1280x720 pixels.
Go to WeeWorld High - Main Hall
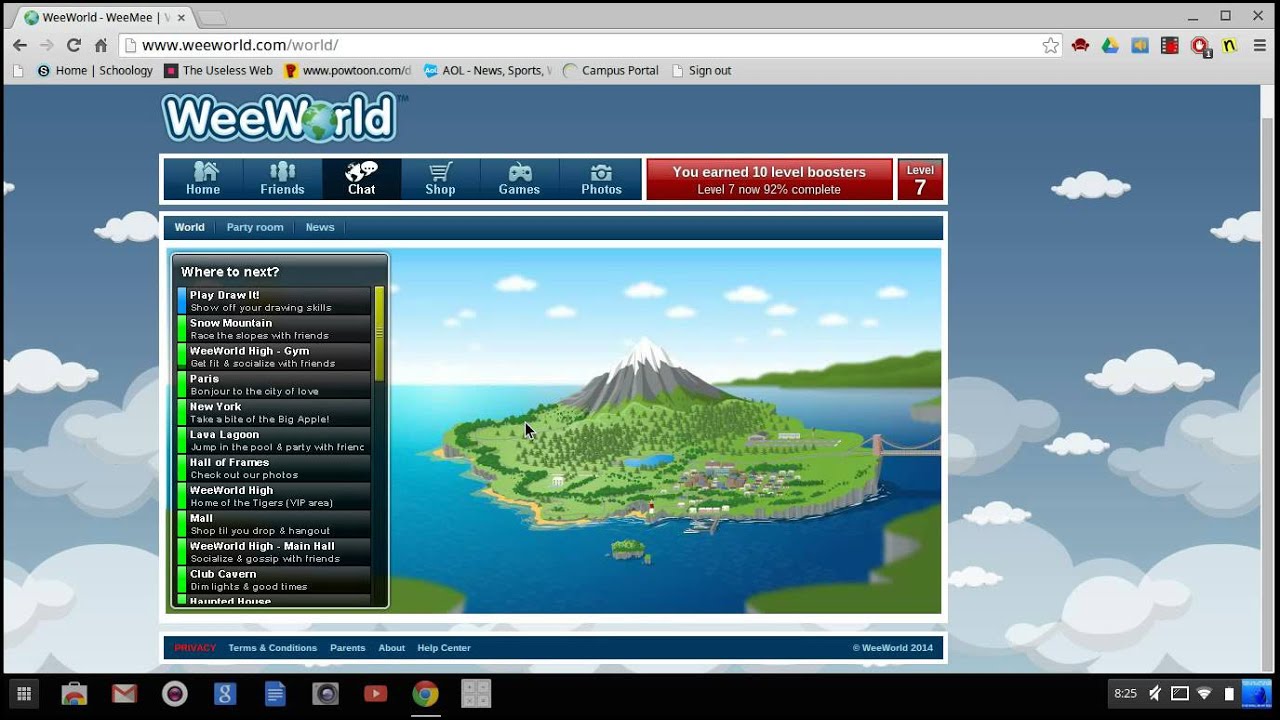[274, 553]
